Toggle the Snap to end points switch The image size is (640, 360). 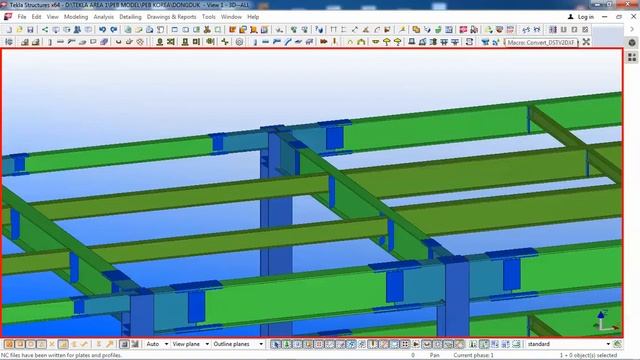(20, 344)
